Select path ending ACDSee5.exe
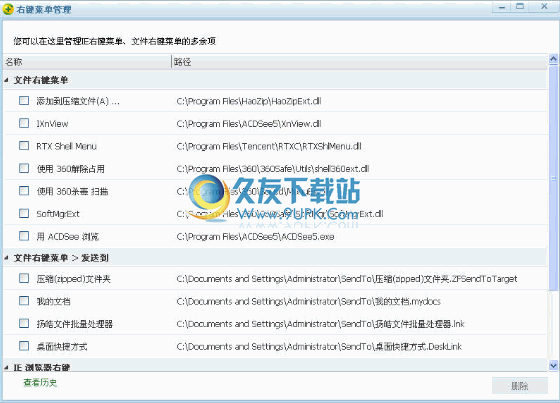 point(255,237)
